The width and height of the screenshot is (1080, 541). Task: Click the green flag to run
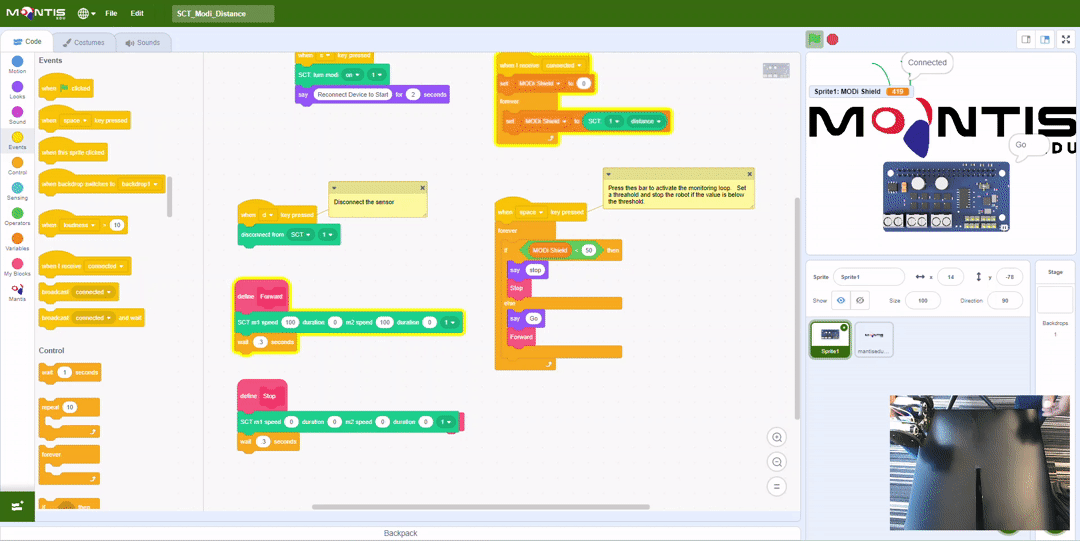tap(815, 39)
